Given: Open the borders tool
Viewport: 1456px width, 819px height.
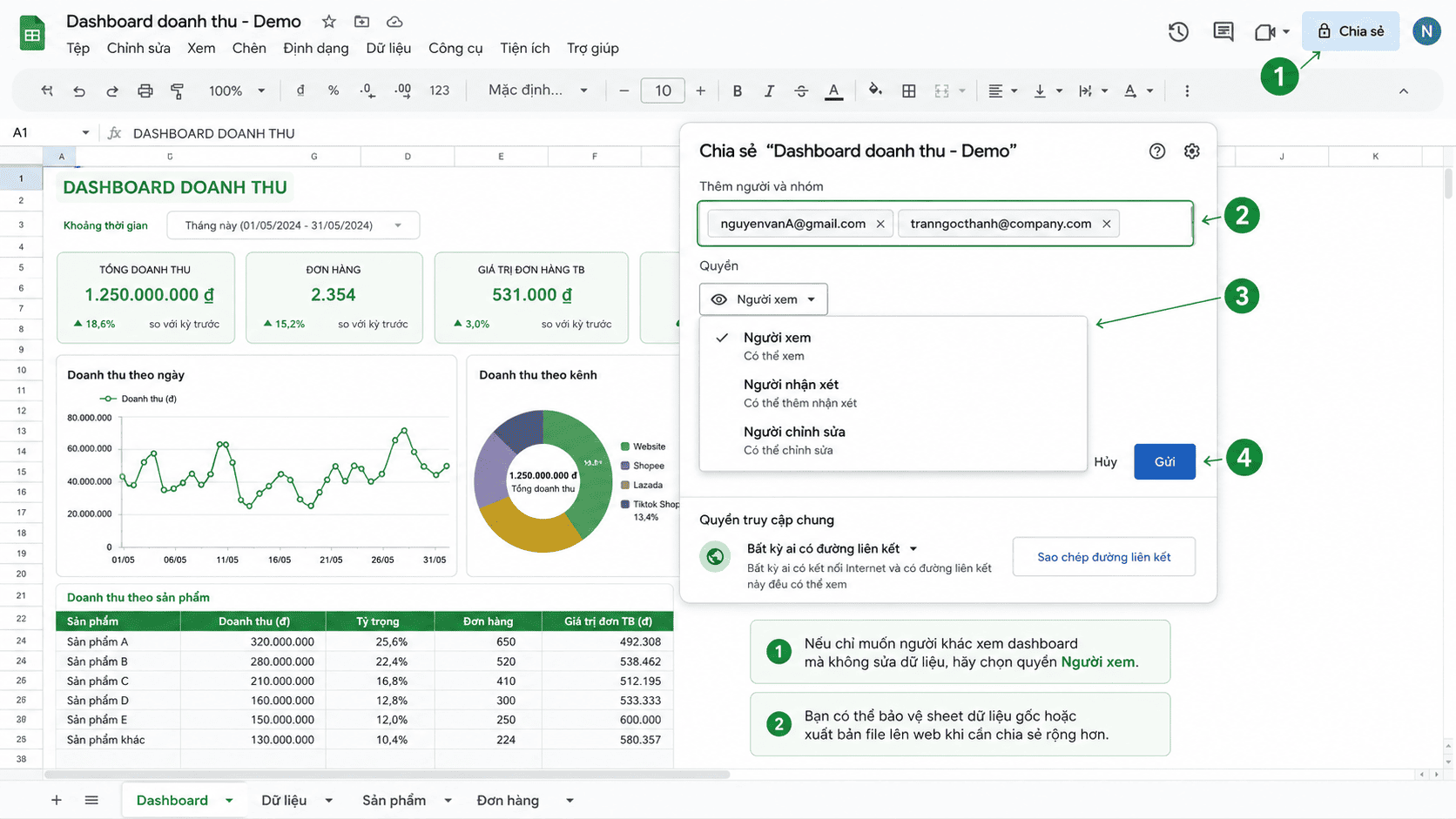Looking at the screenshot, I should point(909,91).
